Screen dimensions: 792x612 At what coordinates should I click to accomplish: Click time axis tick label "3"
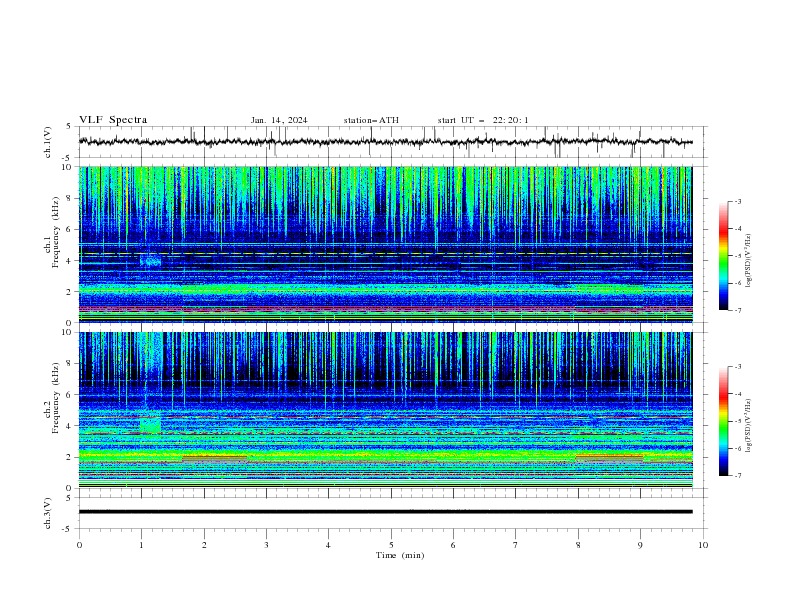tap(266, 545)
